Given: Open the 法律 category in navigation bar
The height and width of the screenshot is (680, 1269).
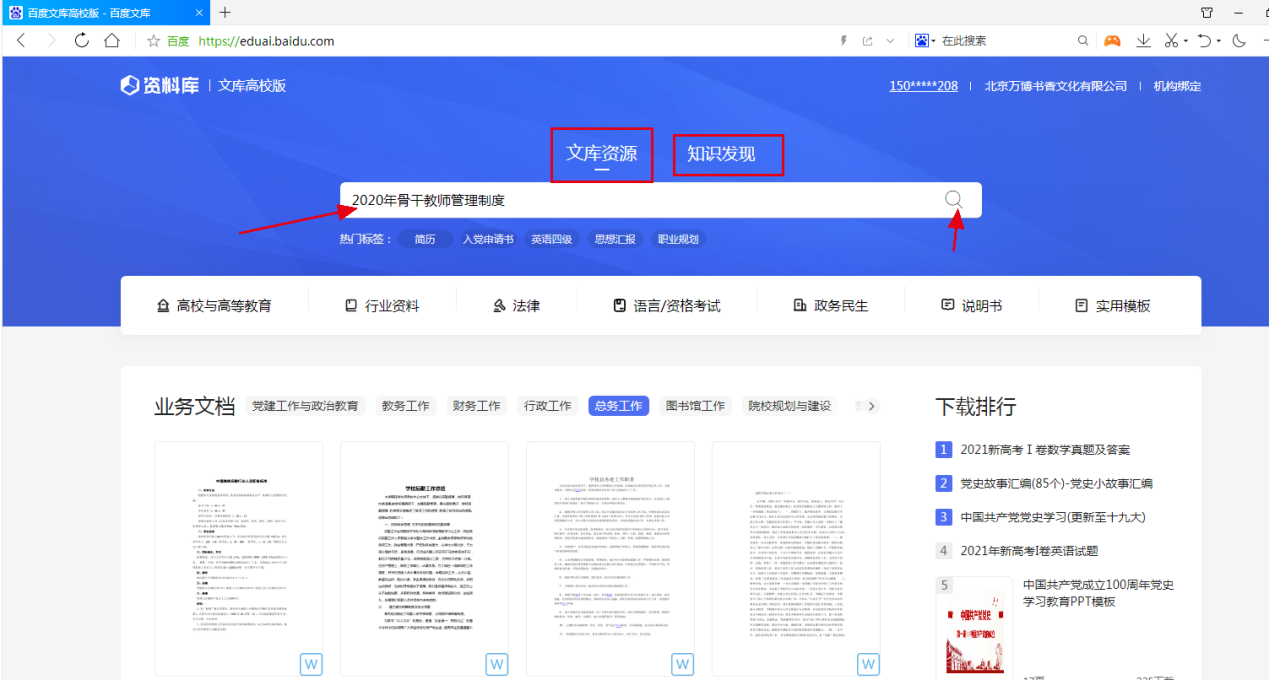Looking at the screenshot, I should 516,306.
